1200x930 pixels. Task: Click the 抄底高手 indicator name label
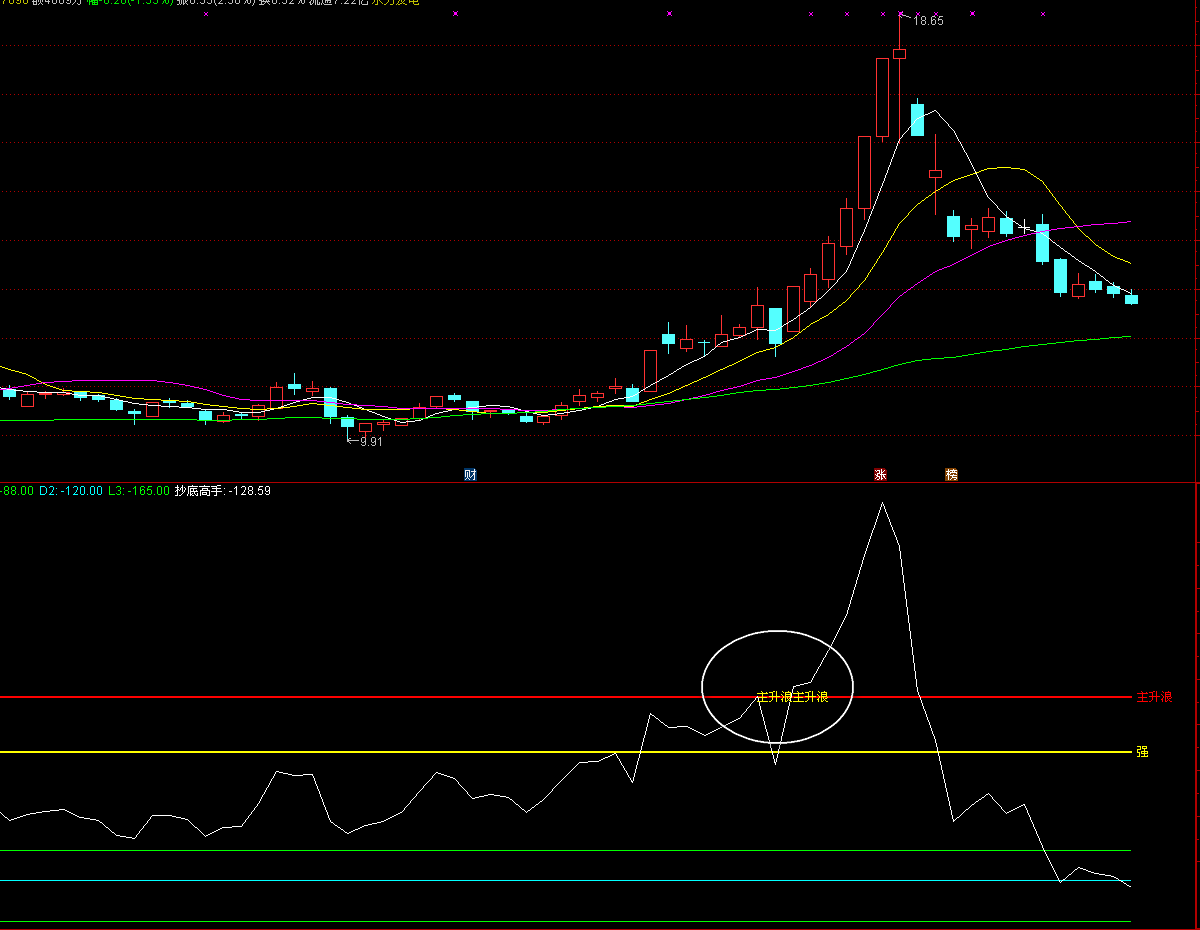(x=199, y=491)
